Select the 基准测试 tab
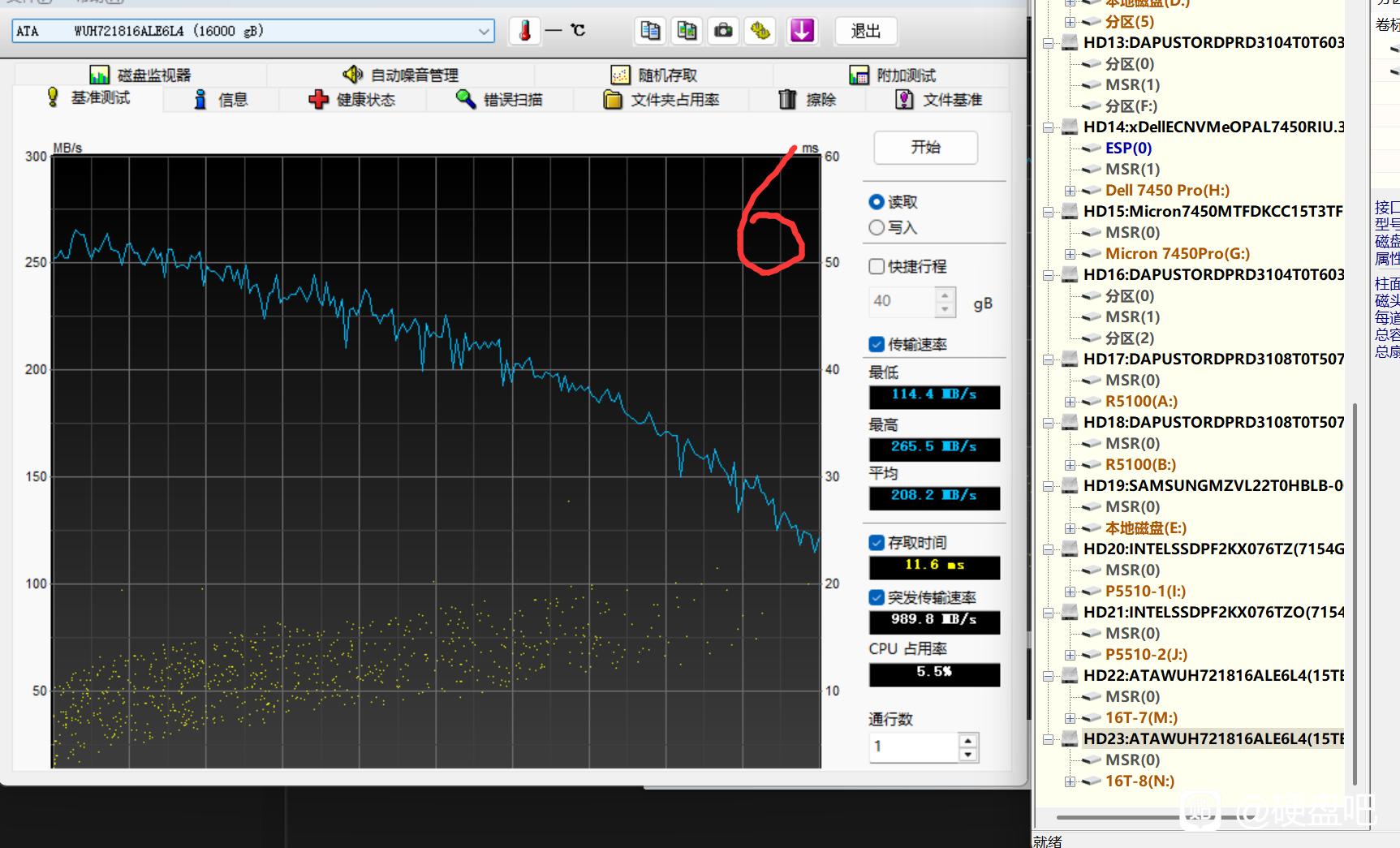The image size is (1400, 848). (88, 98)
